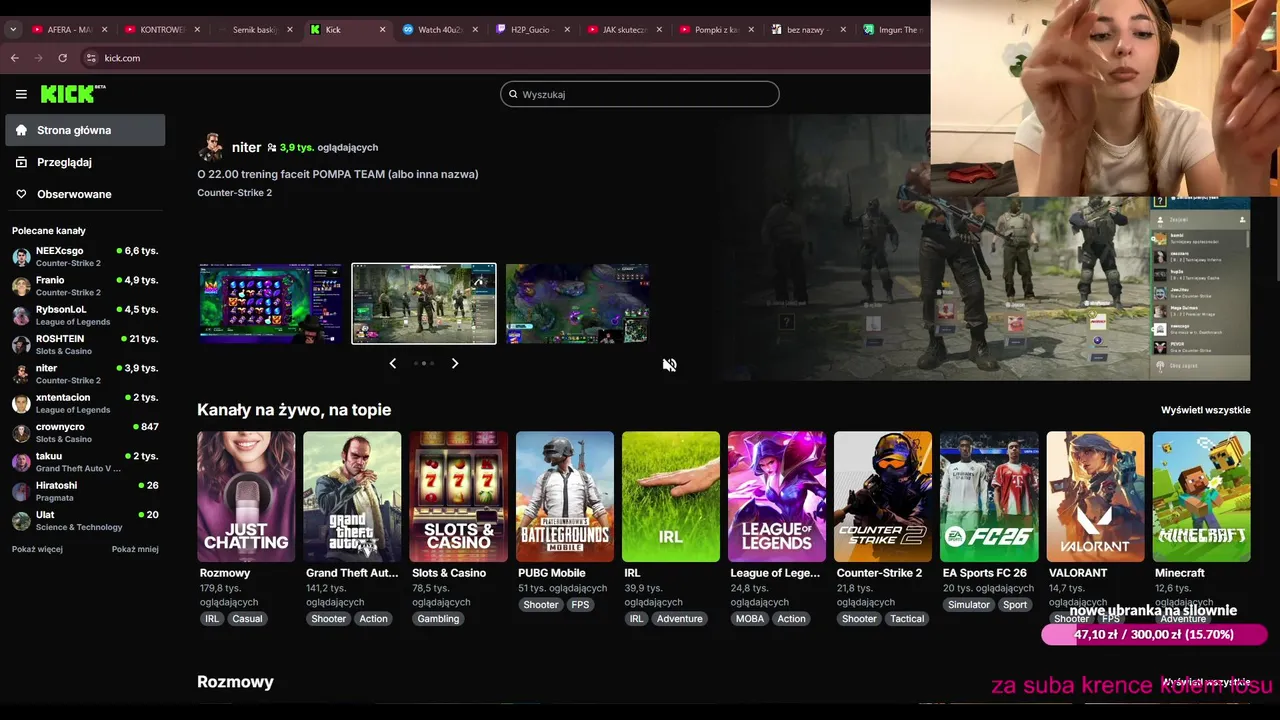
Task: Click the Rozmowy section heading
Action: (235, 682)
